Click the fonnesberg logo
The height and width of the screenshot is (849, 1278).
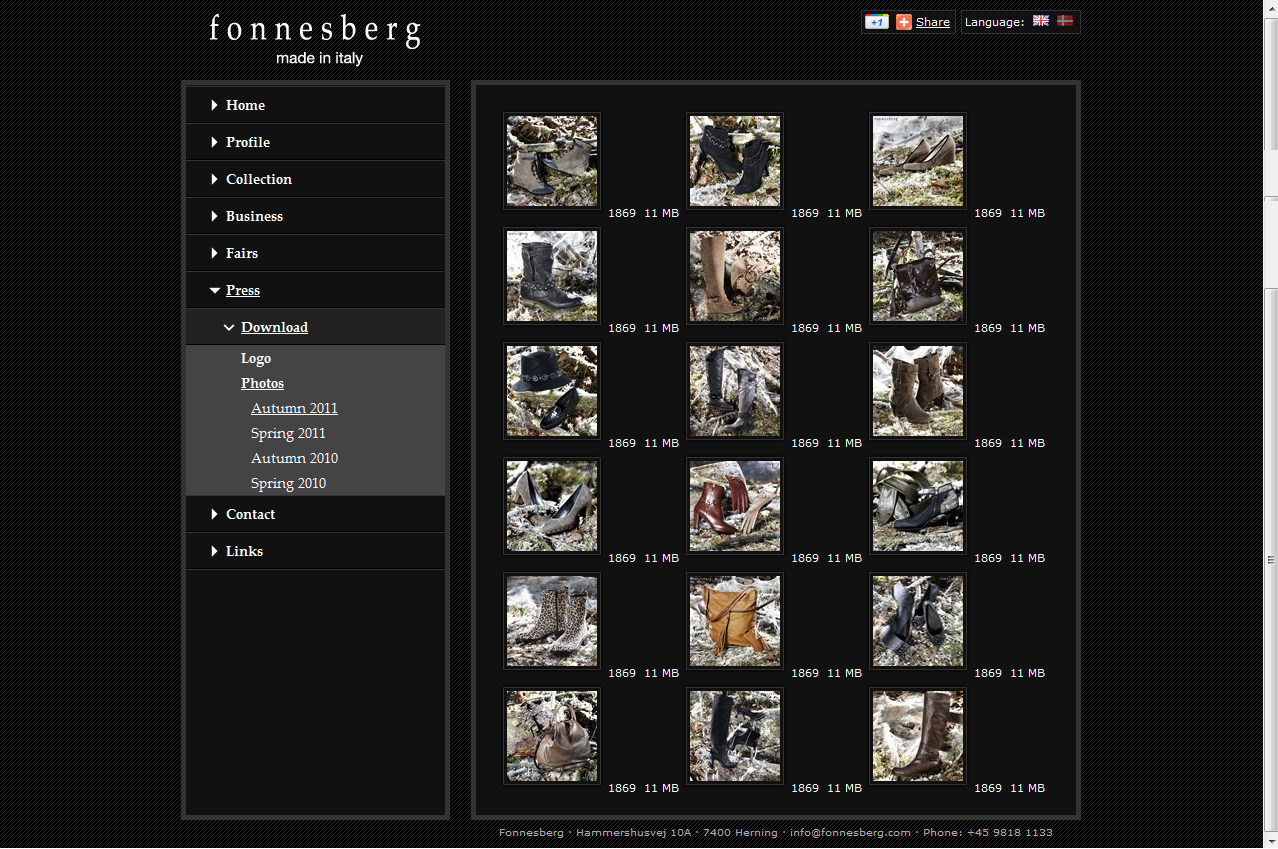(x=316, y=39)
